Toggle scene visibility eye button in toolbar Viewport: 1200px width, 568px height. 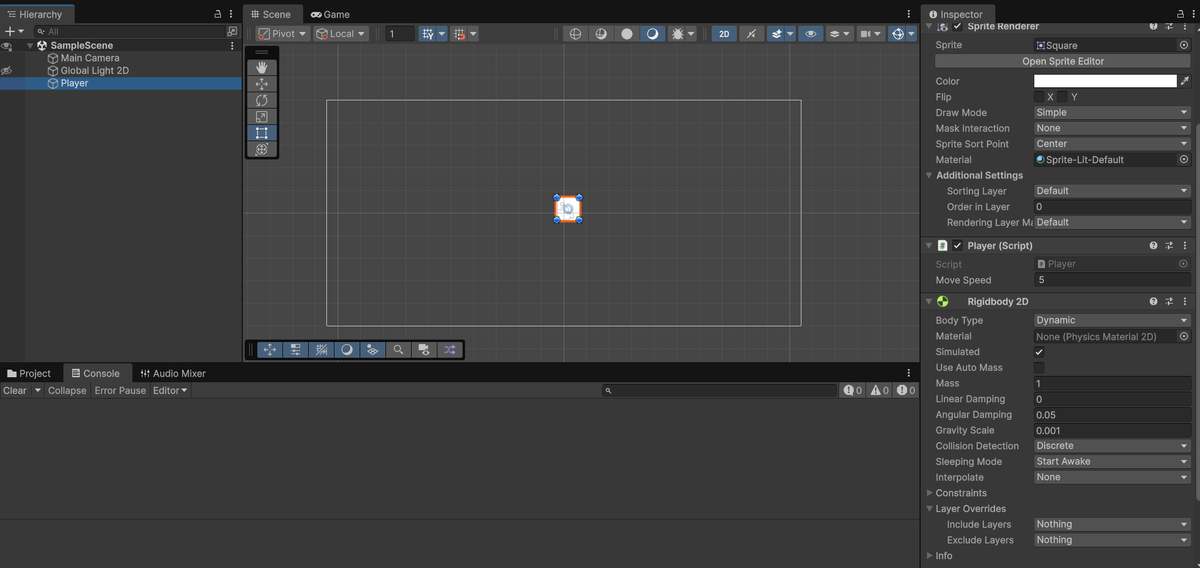pyautogui.click(x=810, y=33)
